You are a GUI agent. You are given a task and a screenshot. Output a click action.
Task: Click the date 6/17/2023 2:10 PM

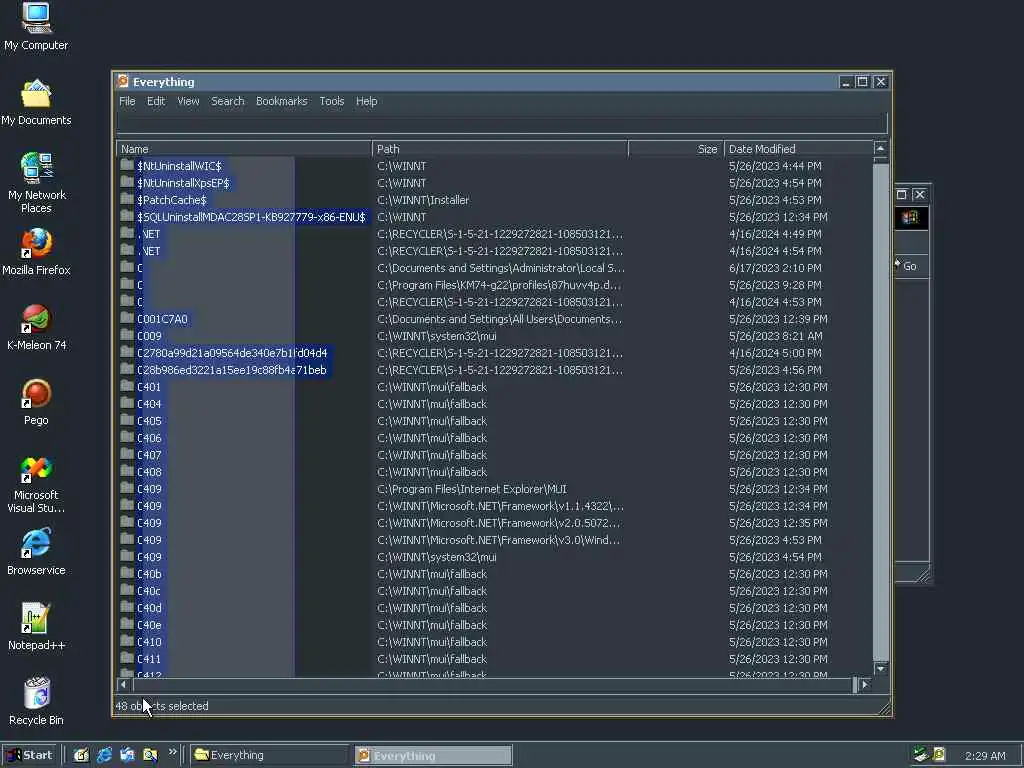coord(775,268)
